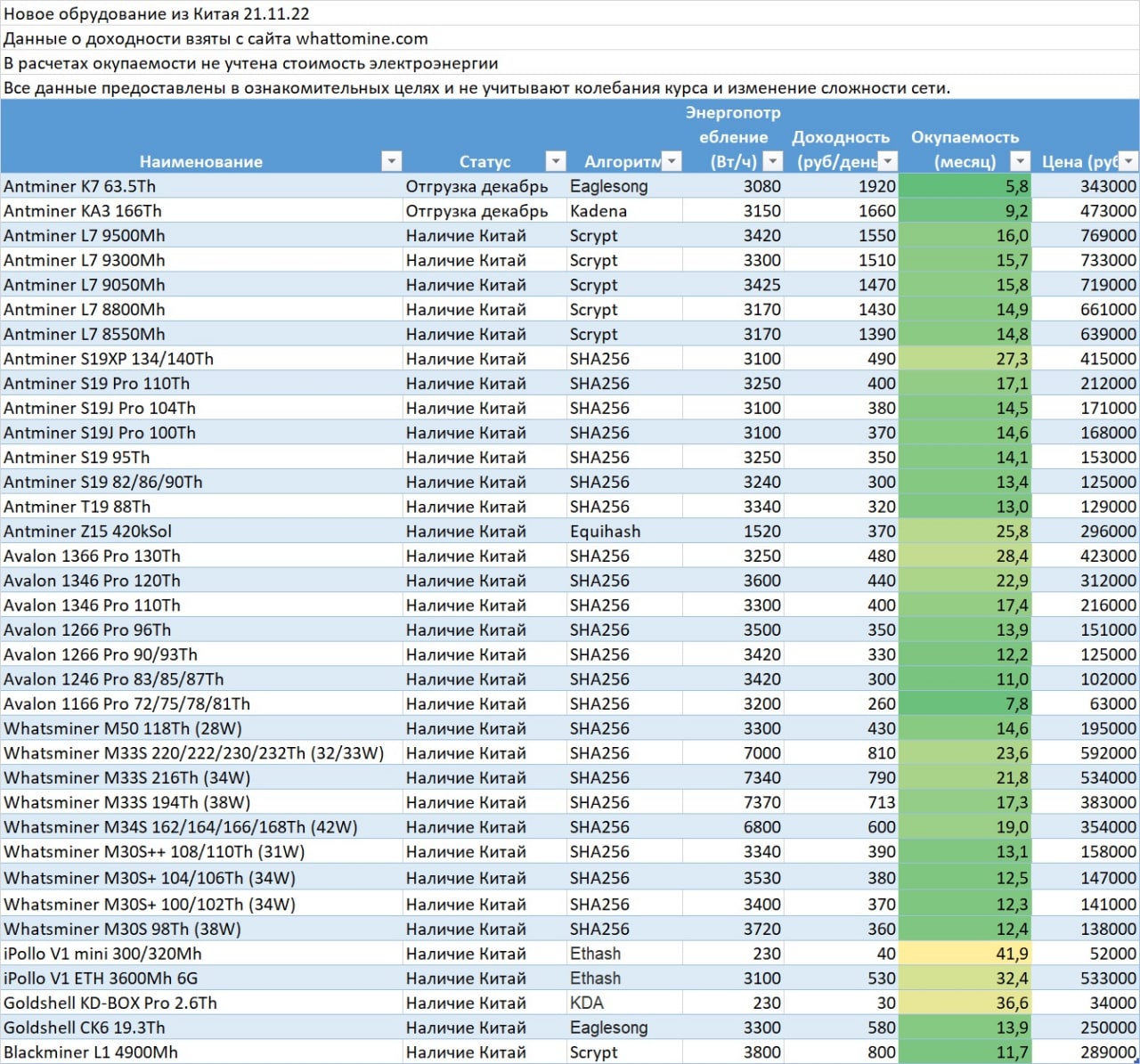Select cell 'Whatsminer M30S 98Th (38W)'

click(x=201, y=929)
